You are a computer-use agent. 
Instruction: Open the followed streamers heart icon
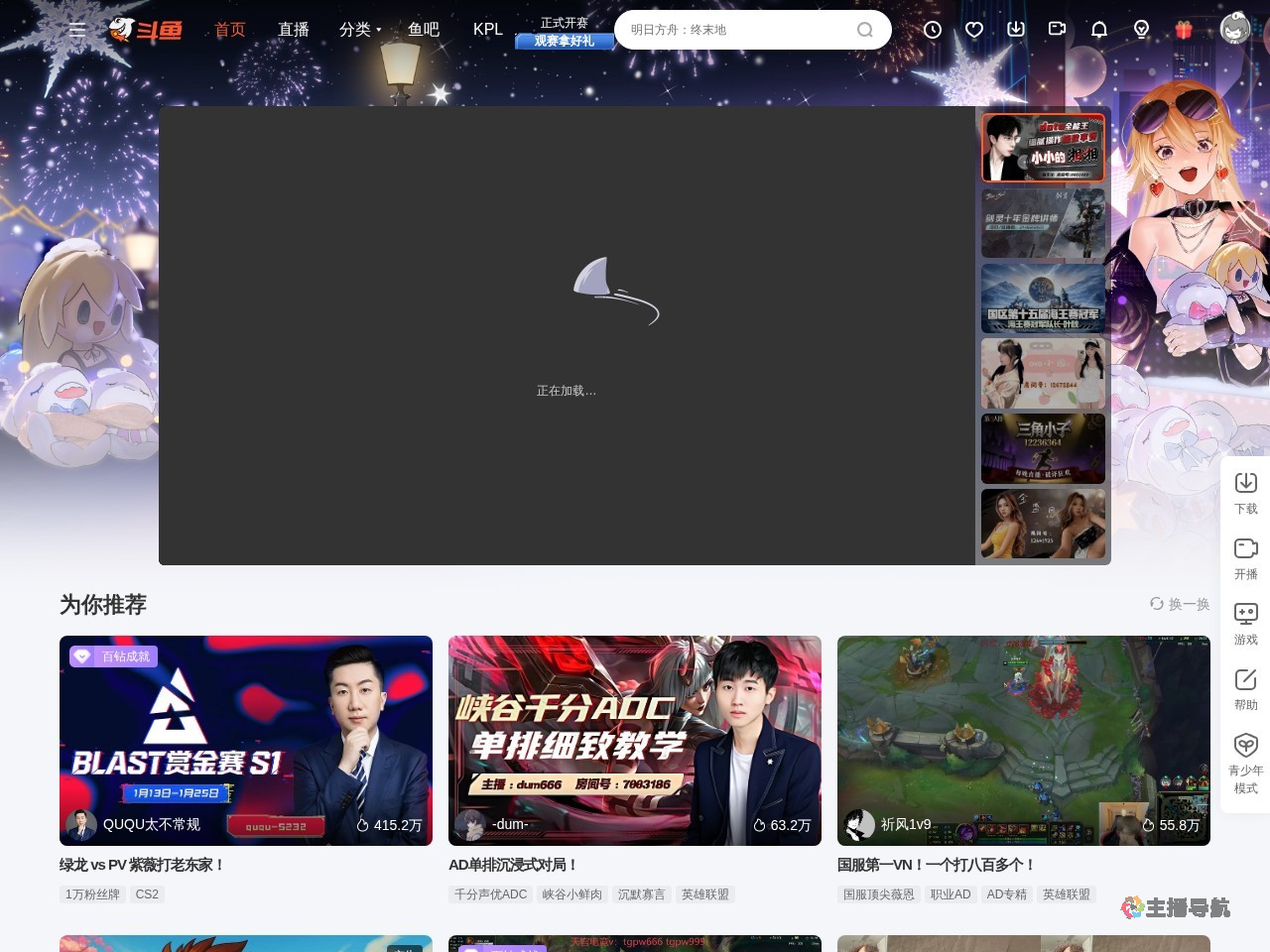974,30
